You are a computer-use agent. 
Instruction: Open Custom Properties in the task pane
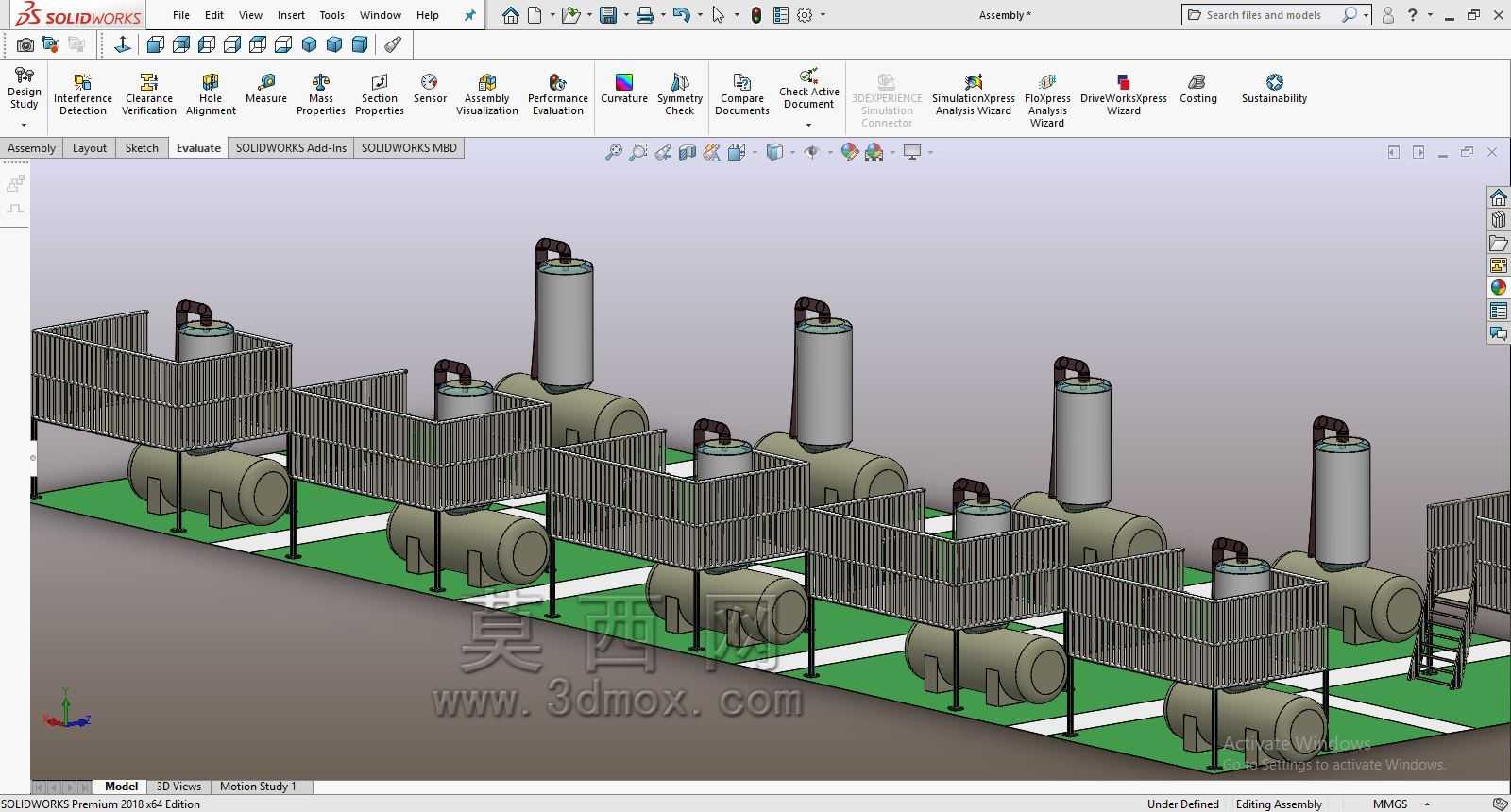pos(1499,311)
